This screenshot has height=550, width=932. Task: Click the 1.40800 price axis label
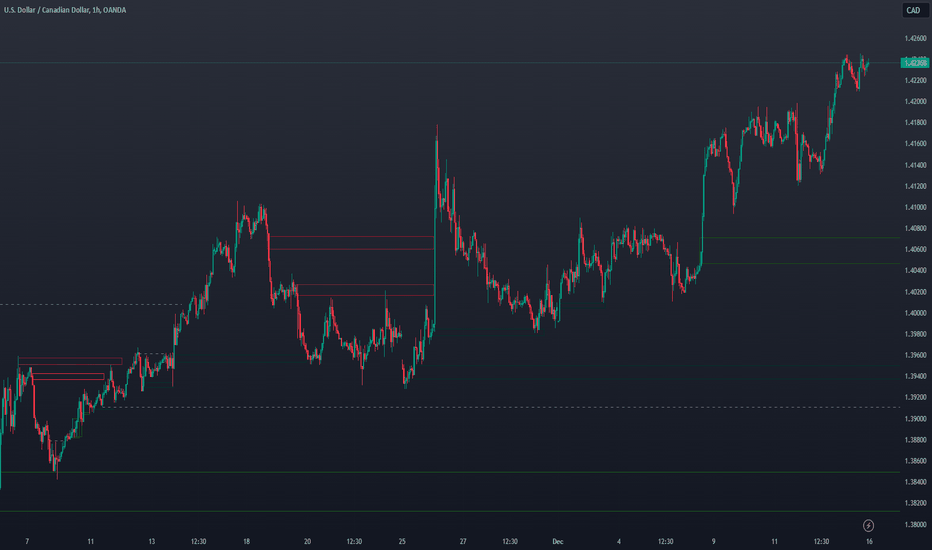click(x=915, y=228)
